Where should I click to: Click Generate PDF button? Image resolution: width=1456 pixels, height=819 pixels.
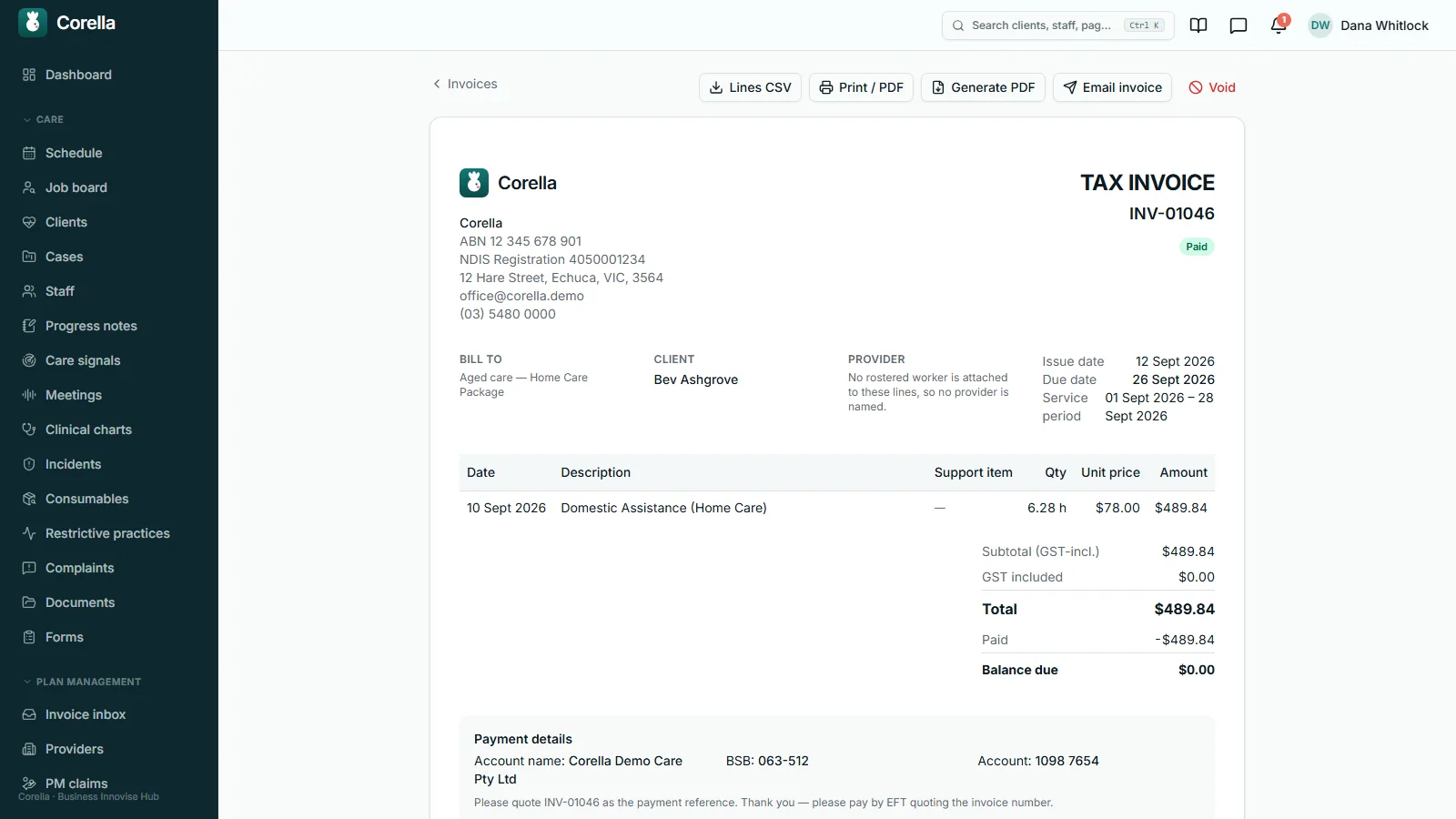tap(983, 87)
